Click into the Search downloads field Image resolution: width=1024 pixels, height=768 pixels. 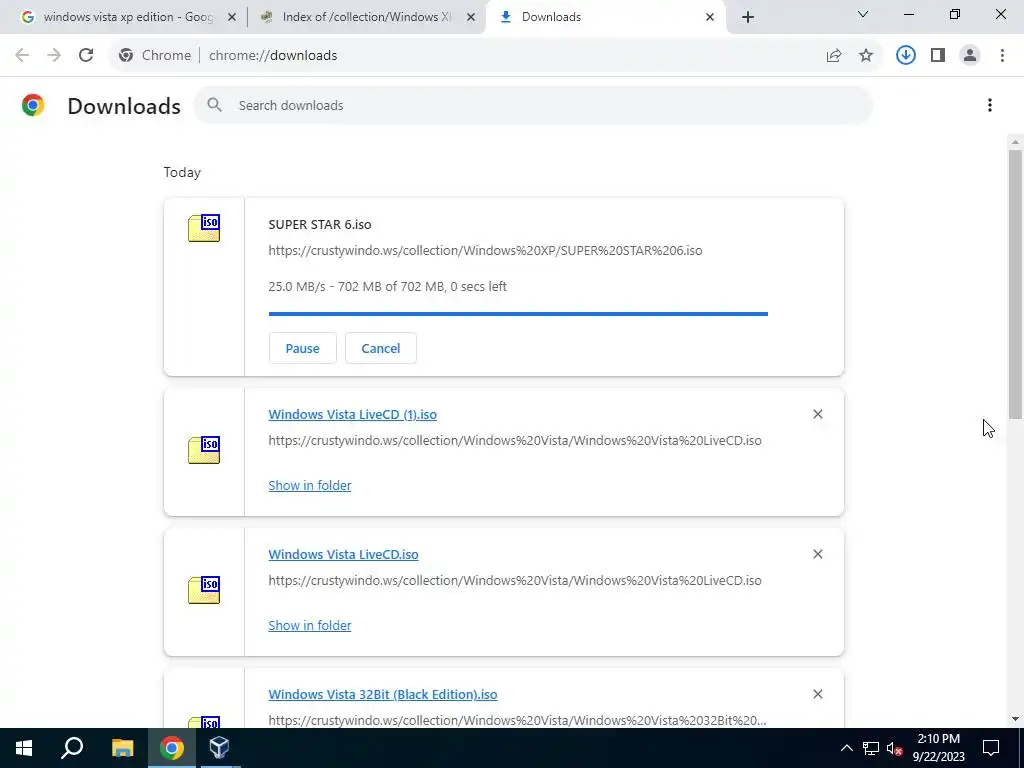pos(533,105)
